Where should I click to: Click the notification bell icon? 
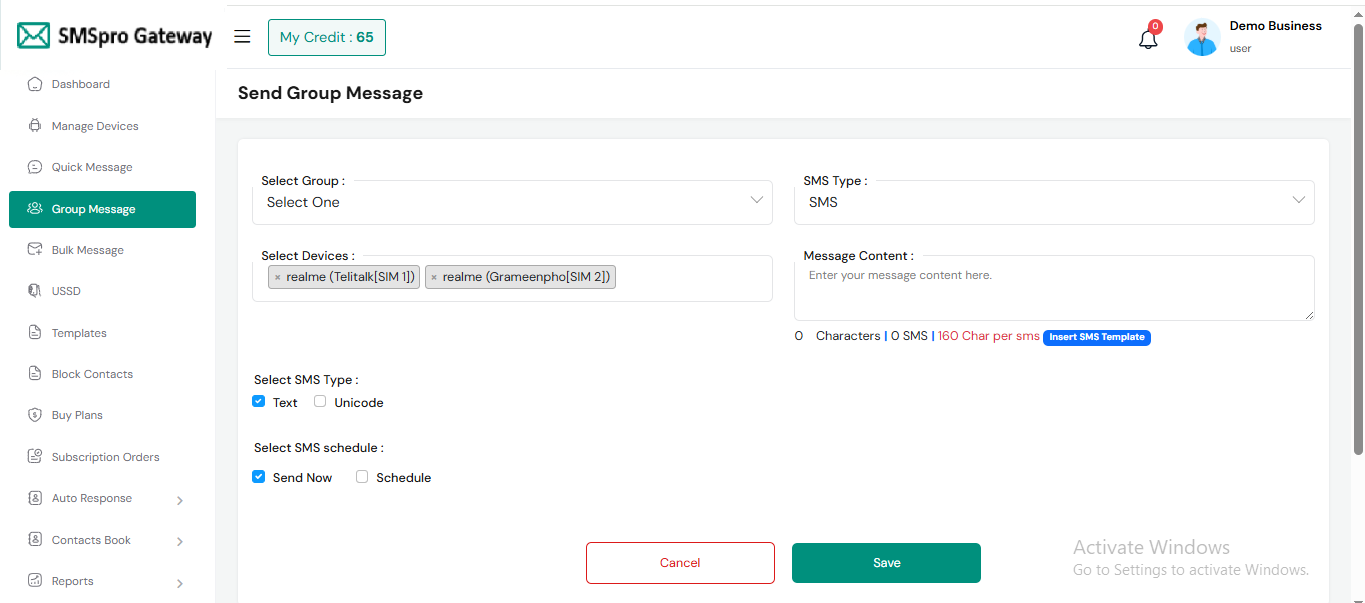point(1148,39)
